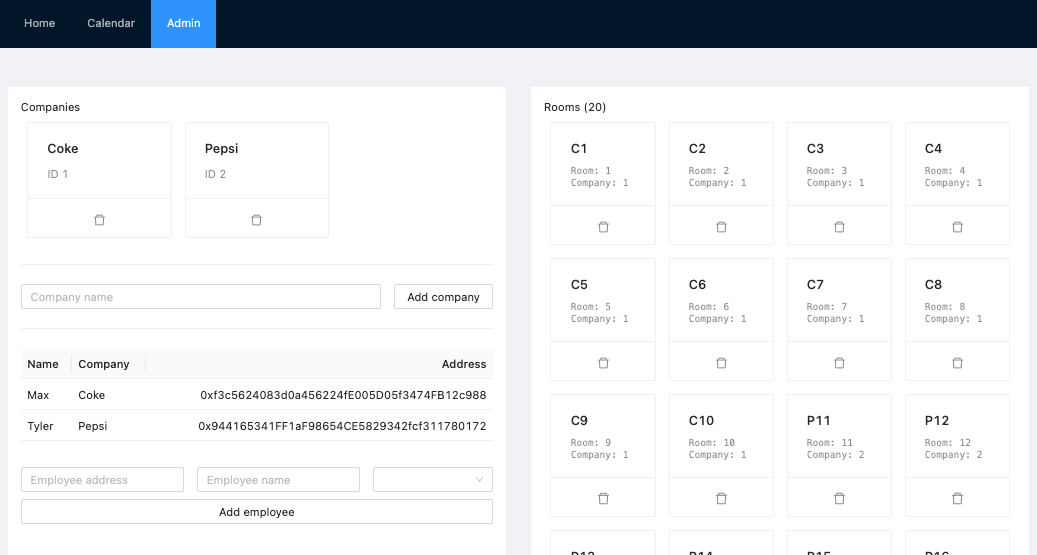The image size is (1037, 555).
Task: Delete room C4 with its trash icon
Action: pos(957,227)
